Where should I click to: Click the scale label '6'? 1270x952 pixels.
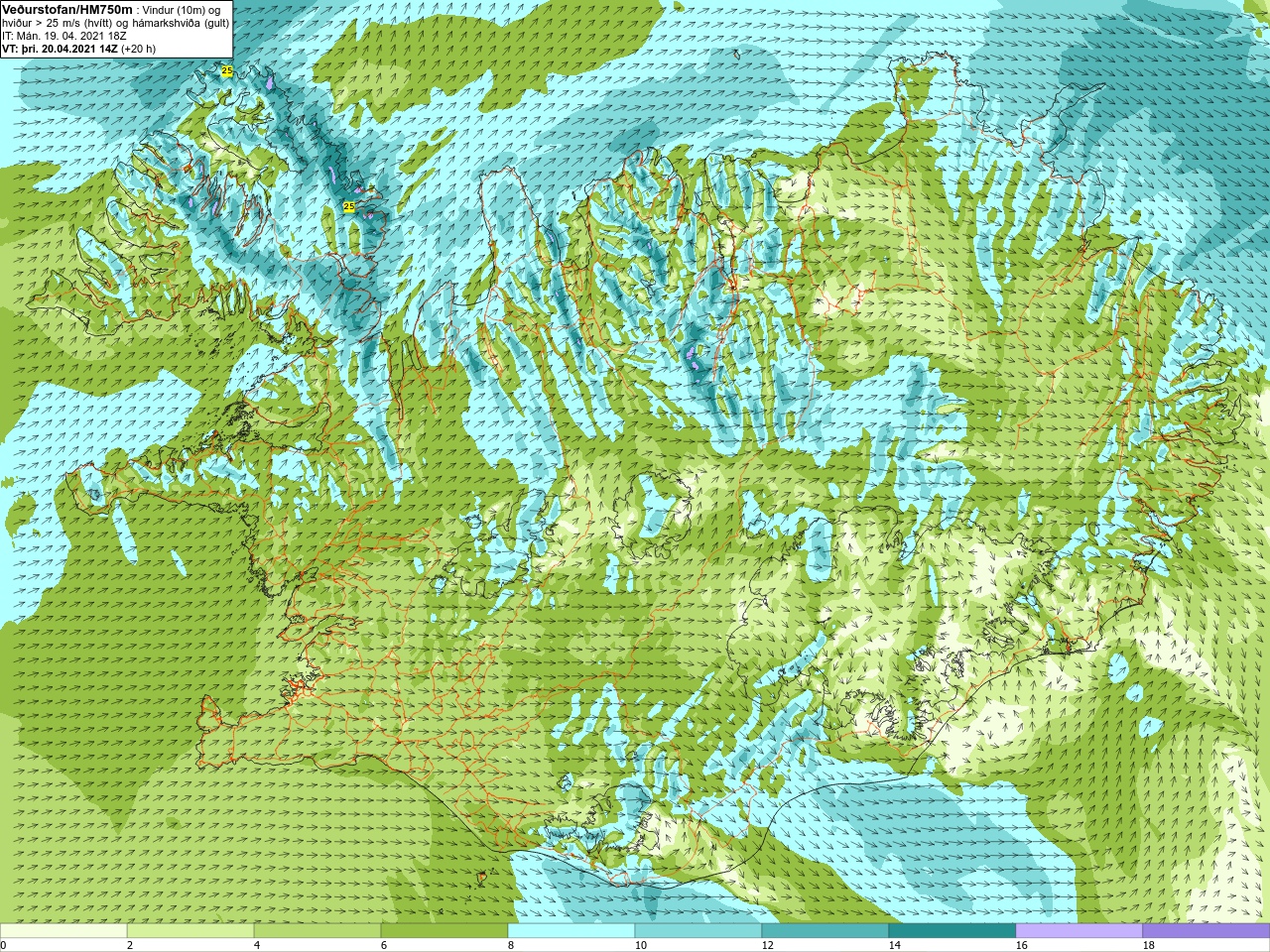click(x=384, y=945)
